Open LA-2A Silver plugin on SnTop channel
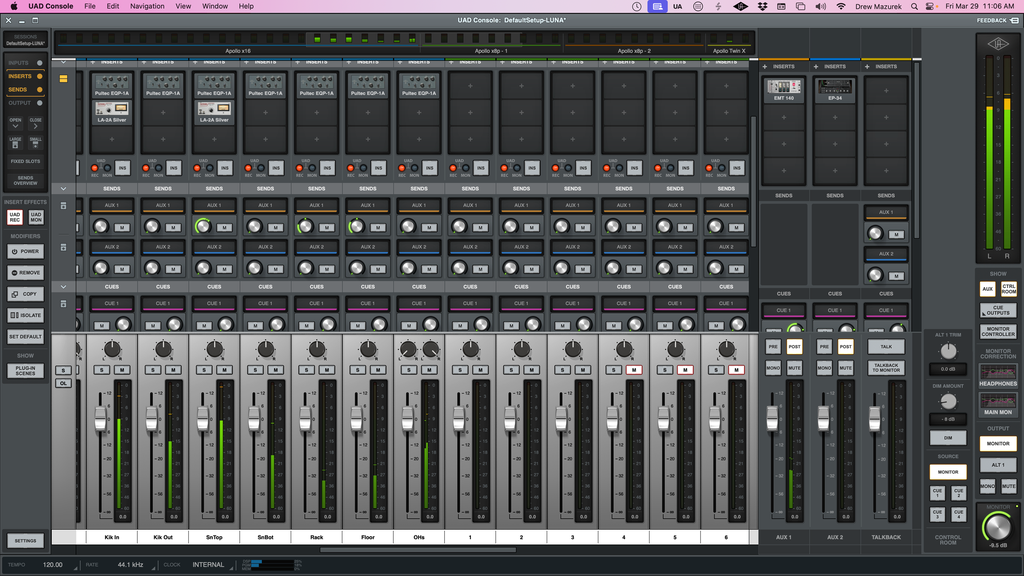 pos(214,112)
